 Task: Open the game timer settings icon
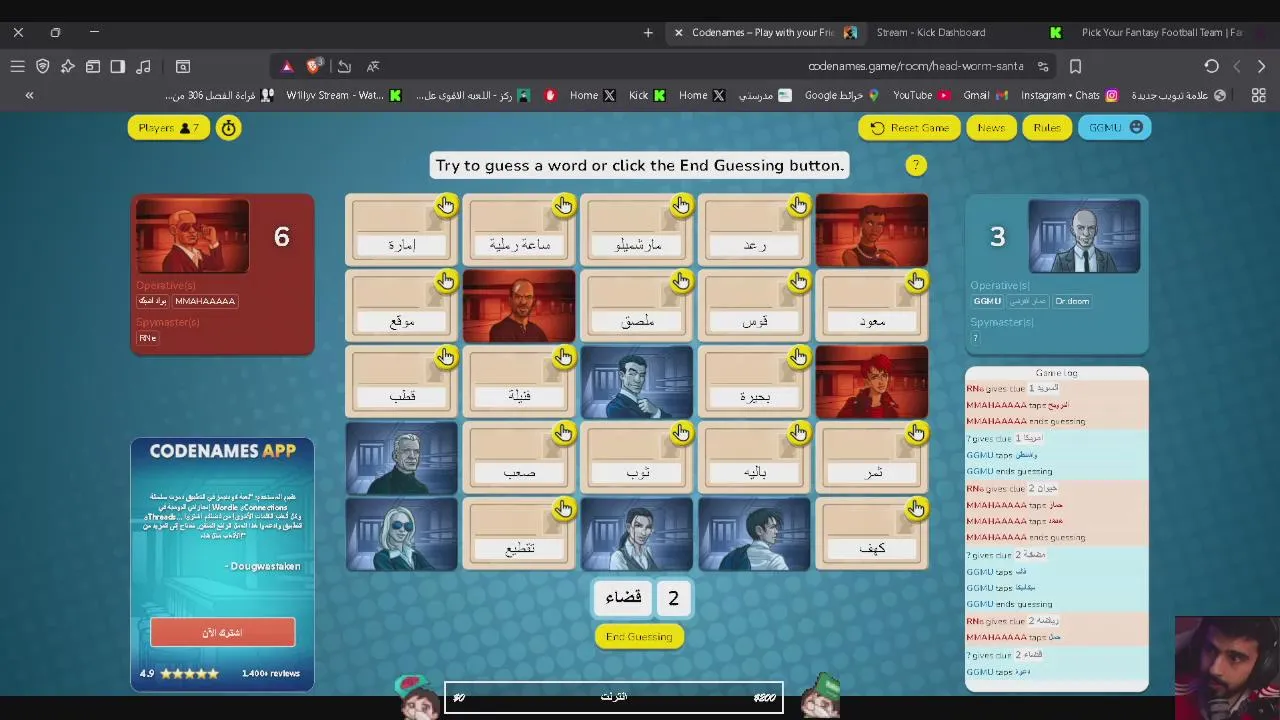229,128
